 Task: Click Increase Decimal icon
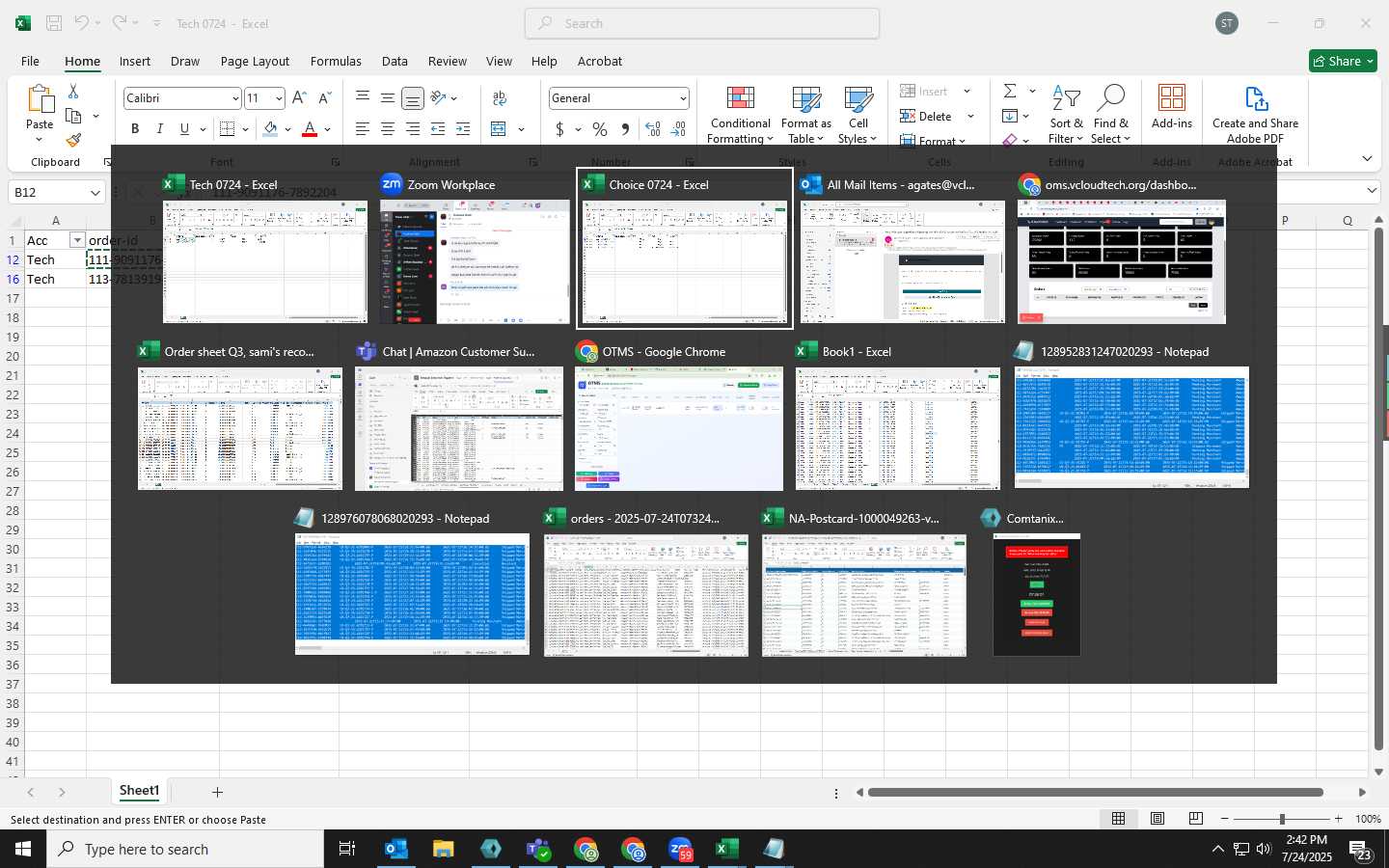tap(653, 129)
